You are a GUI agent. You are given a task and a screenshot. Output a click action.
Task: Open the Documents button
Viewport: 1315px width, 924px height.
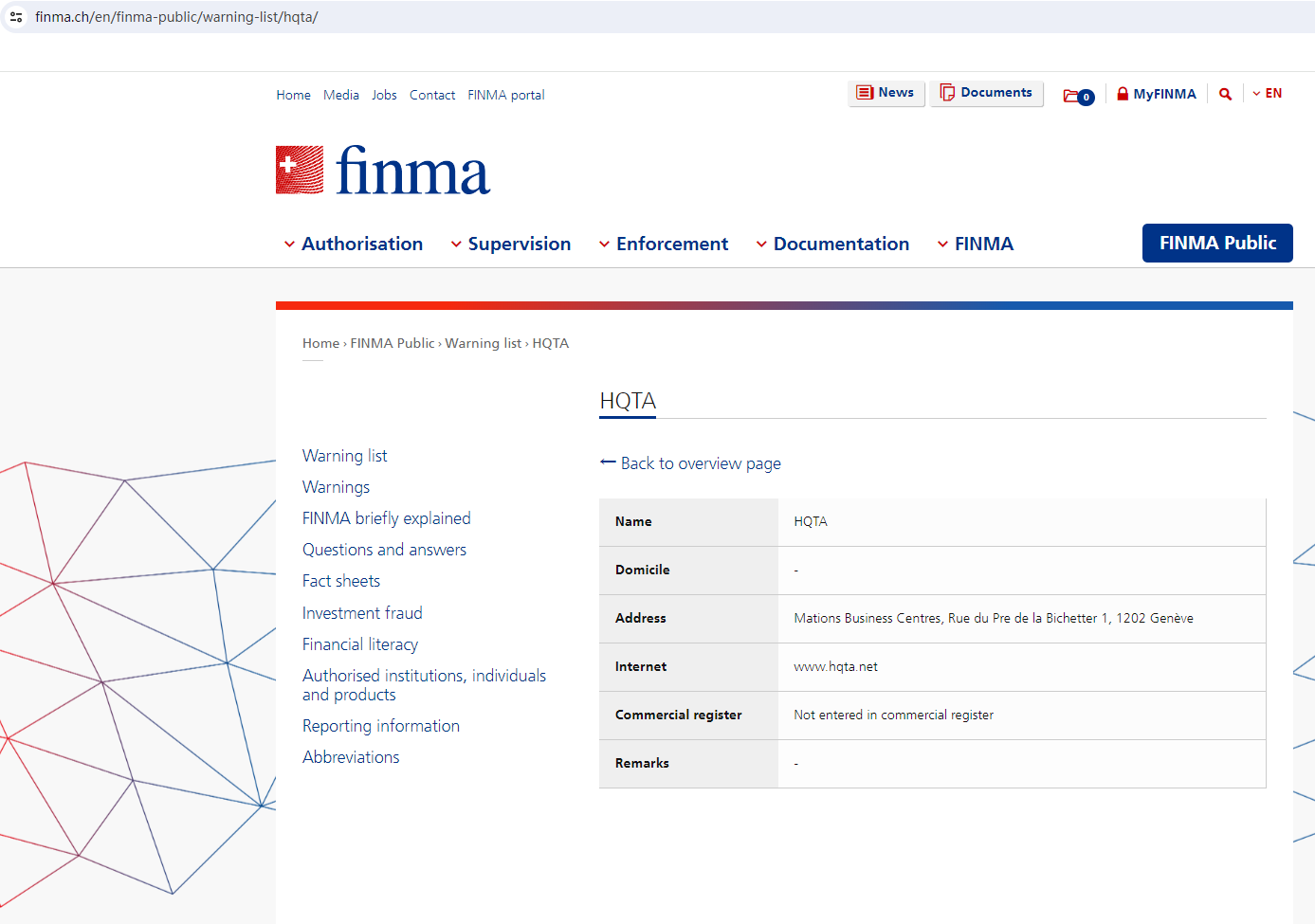[x=987, y=93]
